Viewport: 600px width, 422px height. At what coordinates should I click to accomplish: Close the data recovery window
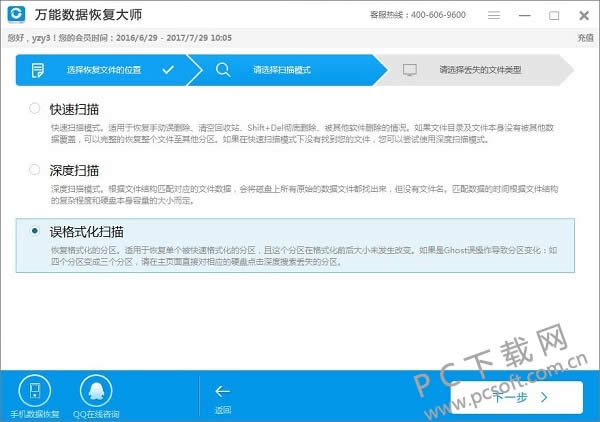pos(584,16)
